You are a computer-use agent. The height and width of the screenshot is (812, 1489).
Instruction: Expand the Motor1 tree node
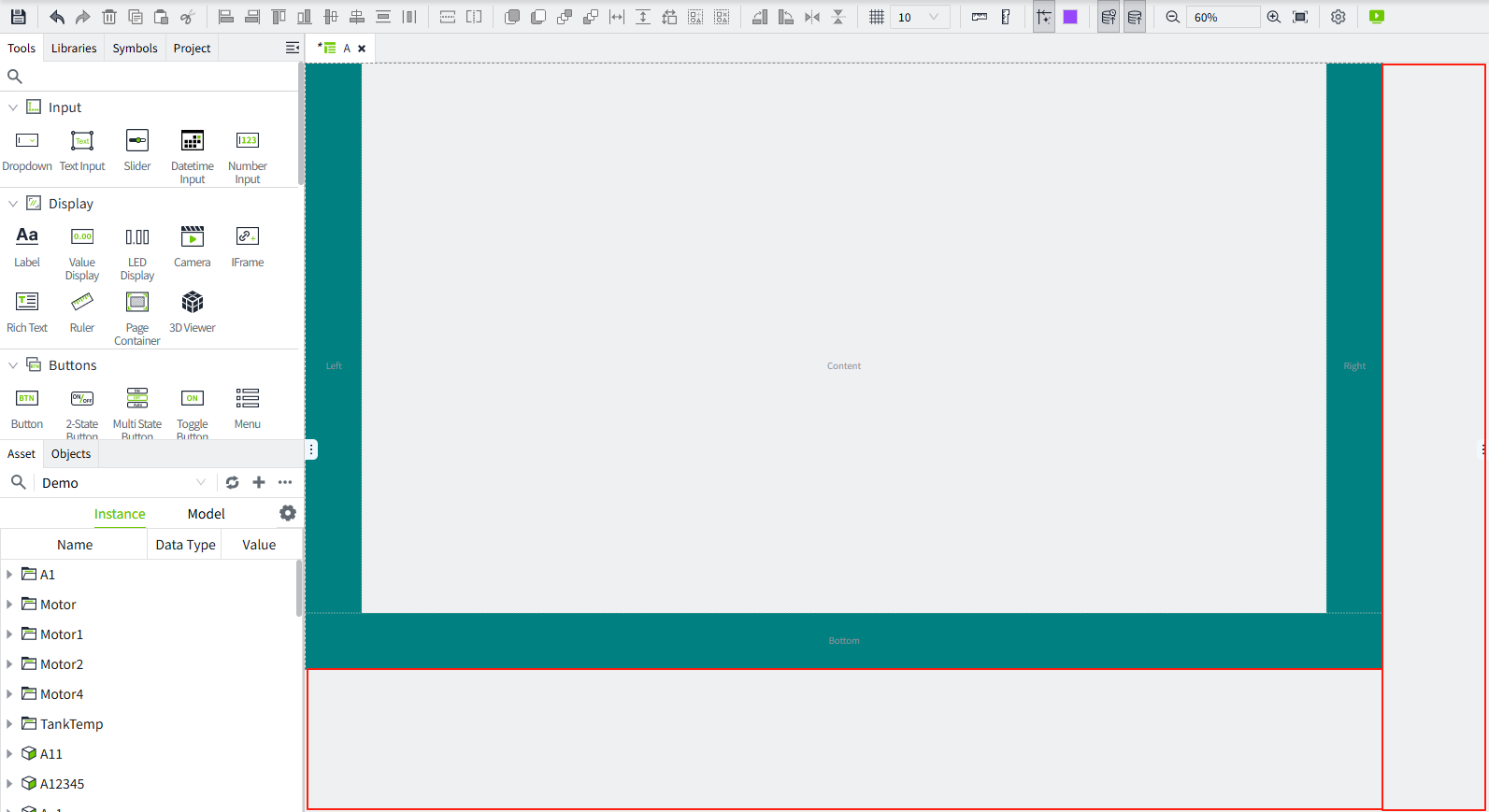click(9, 634)
